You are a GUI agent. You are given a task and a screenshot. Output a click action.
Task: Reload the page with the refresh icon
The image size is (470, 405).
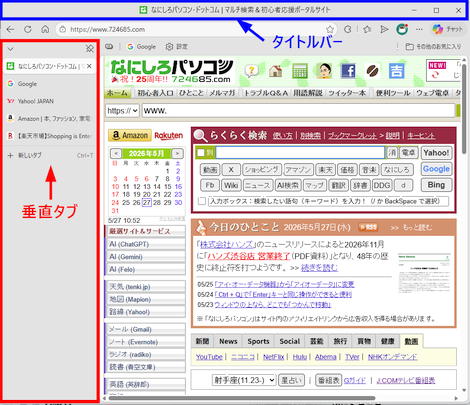pos(28,29)
